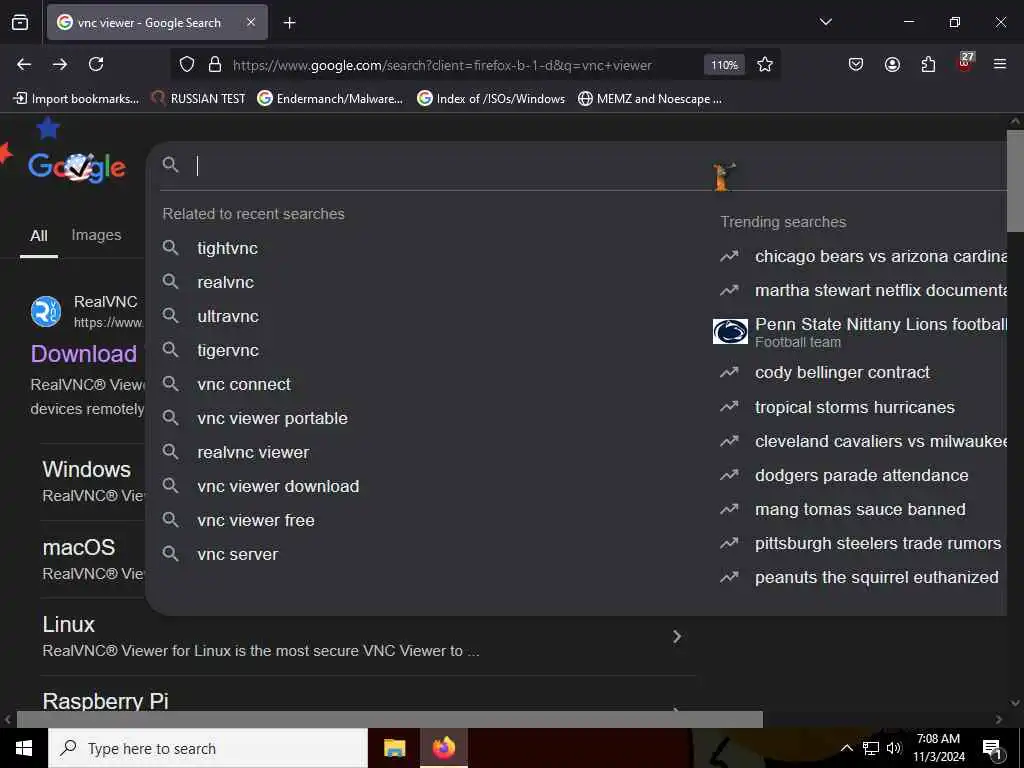Open the Windows sitelink
This screenshot has height=768, width=1024.
coord(86,469)
